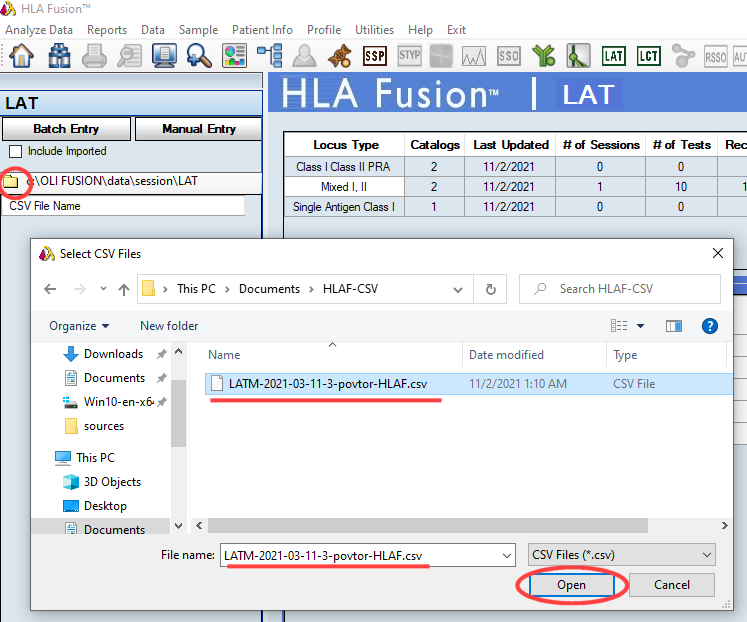Click the boxed green antibody icon
The width and height of the screenshot is (747, 622).
pos(578,56)
